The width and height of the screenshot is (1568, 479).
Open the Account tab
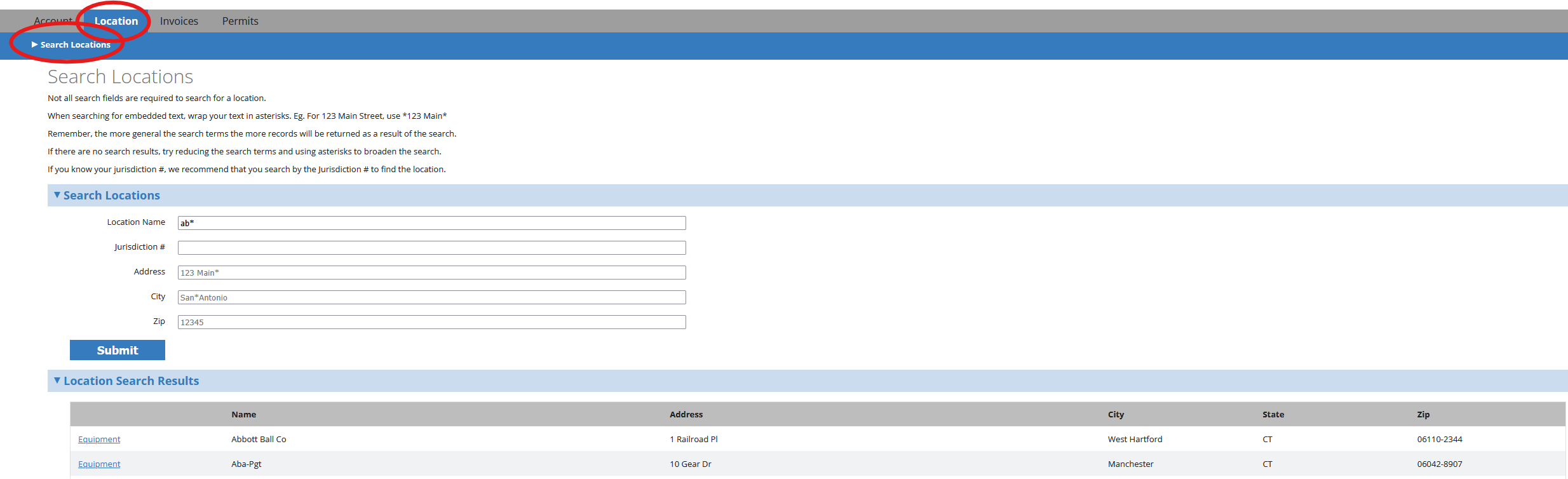tap(53, 21)
